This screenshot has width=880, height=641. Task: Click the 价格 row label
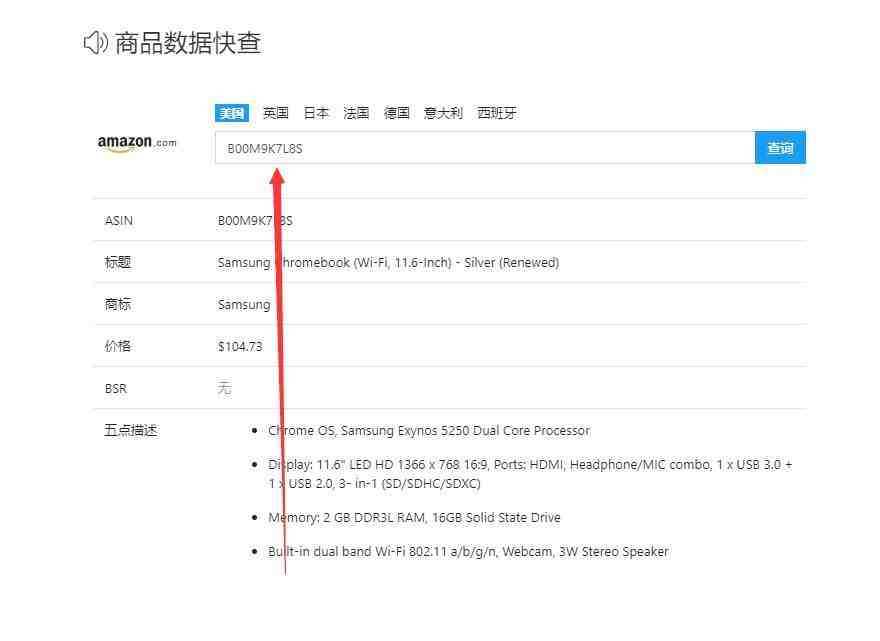click(x=118, y=346)
